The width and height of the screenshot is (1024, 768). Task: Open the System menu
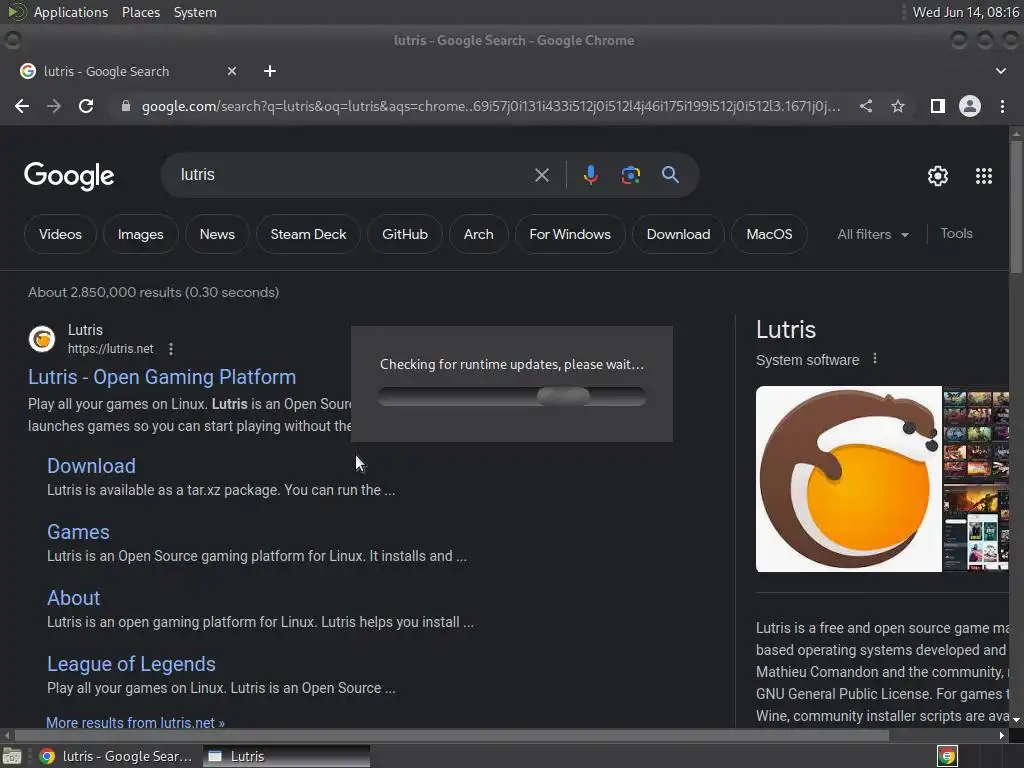pyautogui.click(x=195, y=12)
